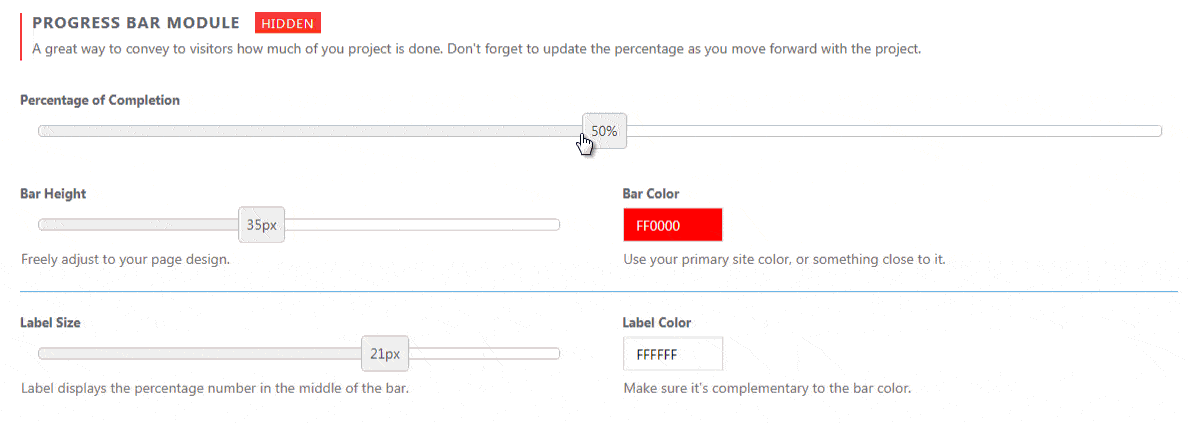The width and height of the screenshot is (1188, 423).
Task: Toggle the red HIDDEN badge
Action: pos(288,24)
